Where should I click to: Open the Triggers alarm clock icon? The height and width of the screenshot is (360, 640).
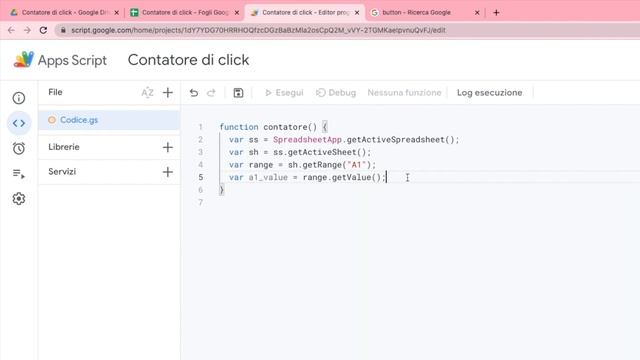click(19, 149)
